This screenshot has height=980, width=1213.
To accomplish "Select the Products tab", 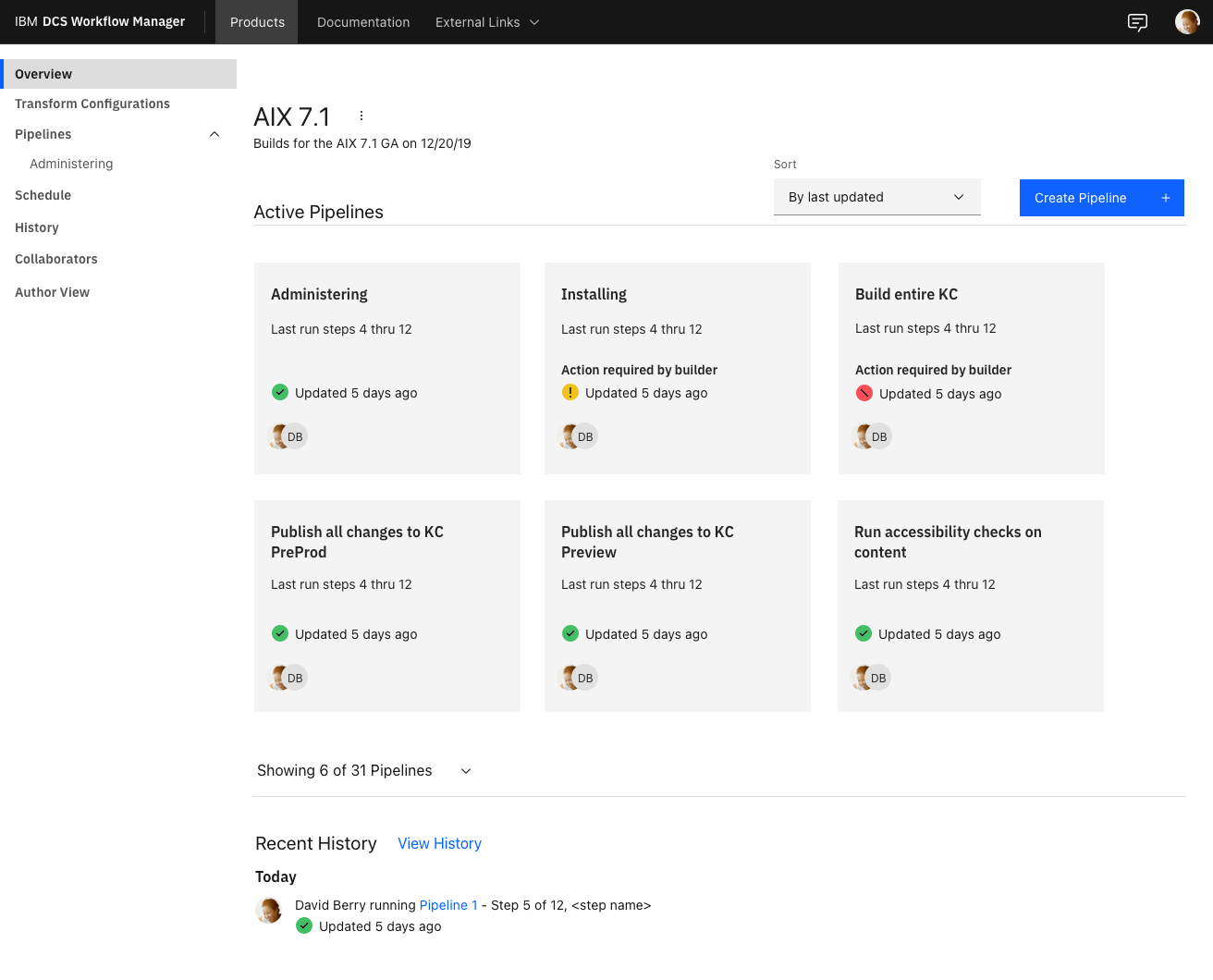I will 257,22.
